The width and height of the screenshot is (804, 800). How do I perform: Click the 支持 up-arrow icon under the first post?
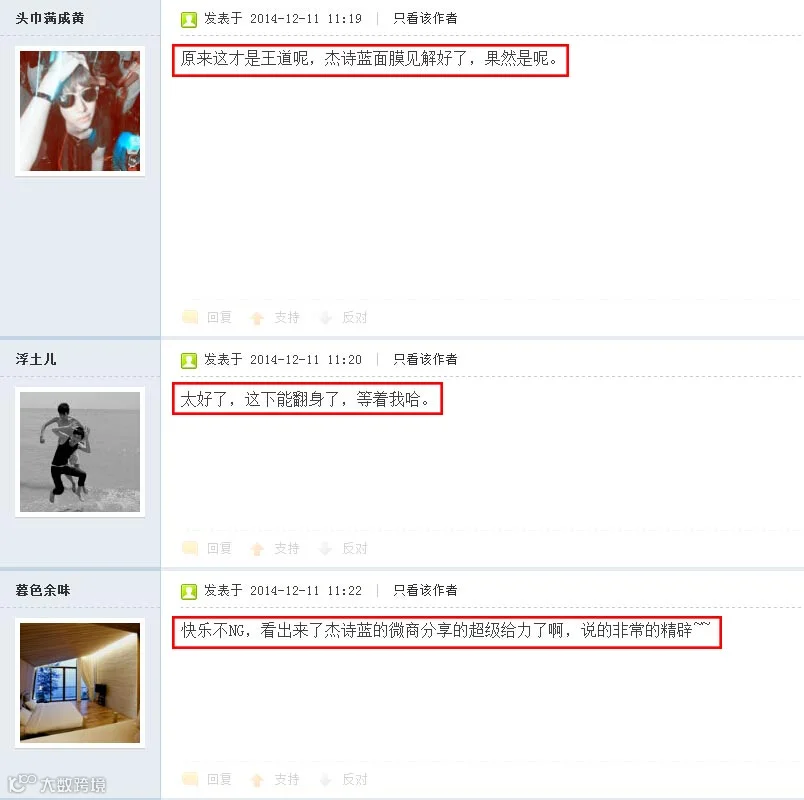[257, 318]
